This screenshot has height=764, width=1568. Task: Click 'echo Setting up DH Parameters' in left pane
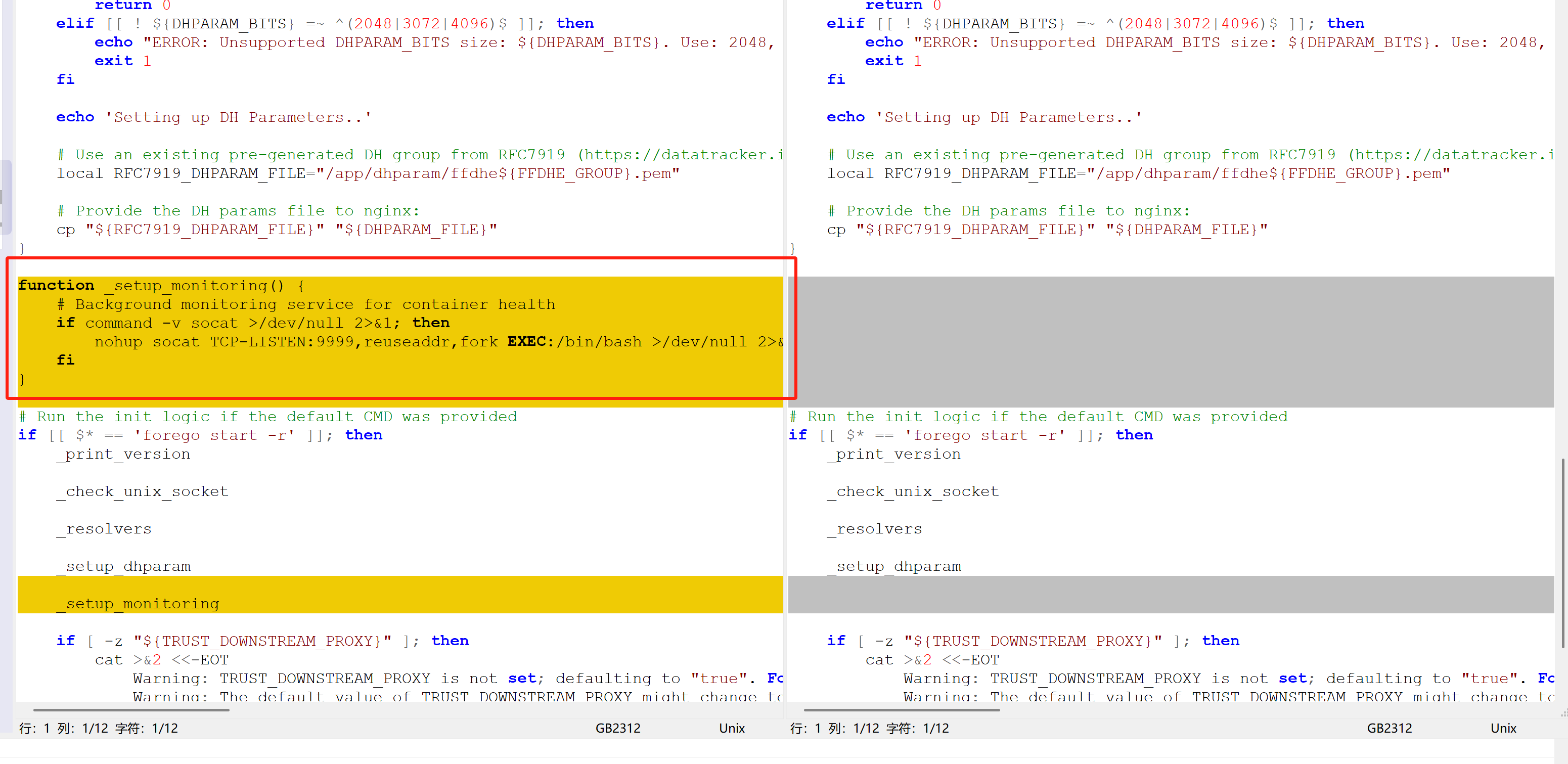pyautogui.click(x=213, y=117)
